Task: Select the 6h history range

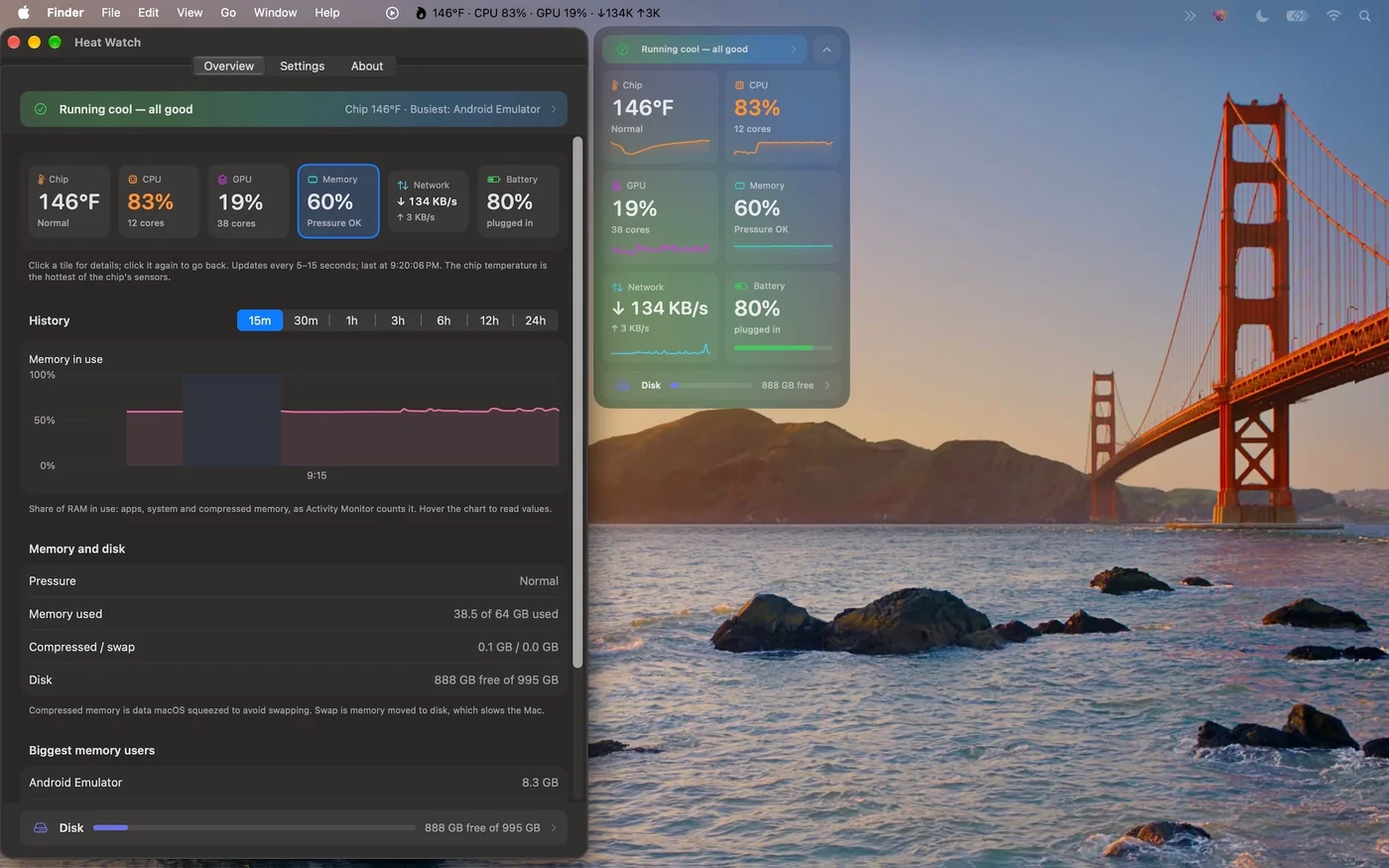Action: pos(443,320)
